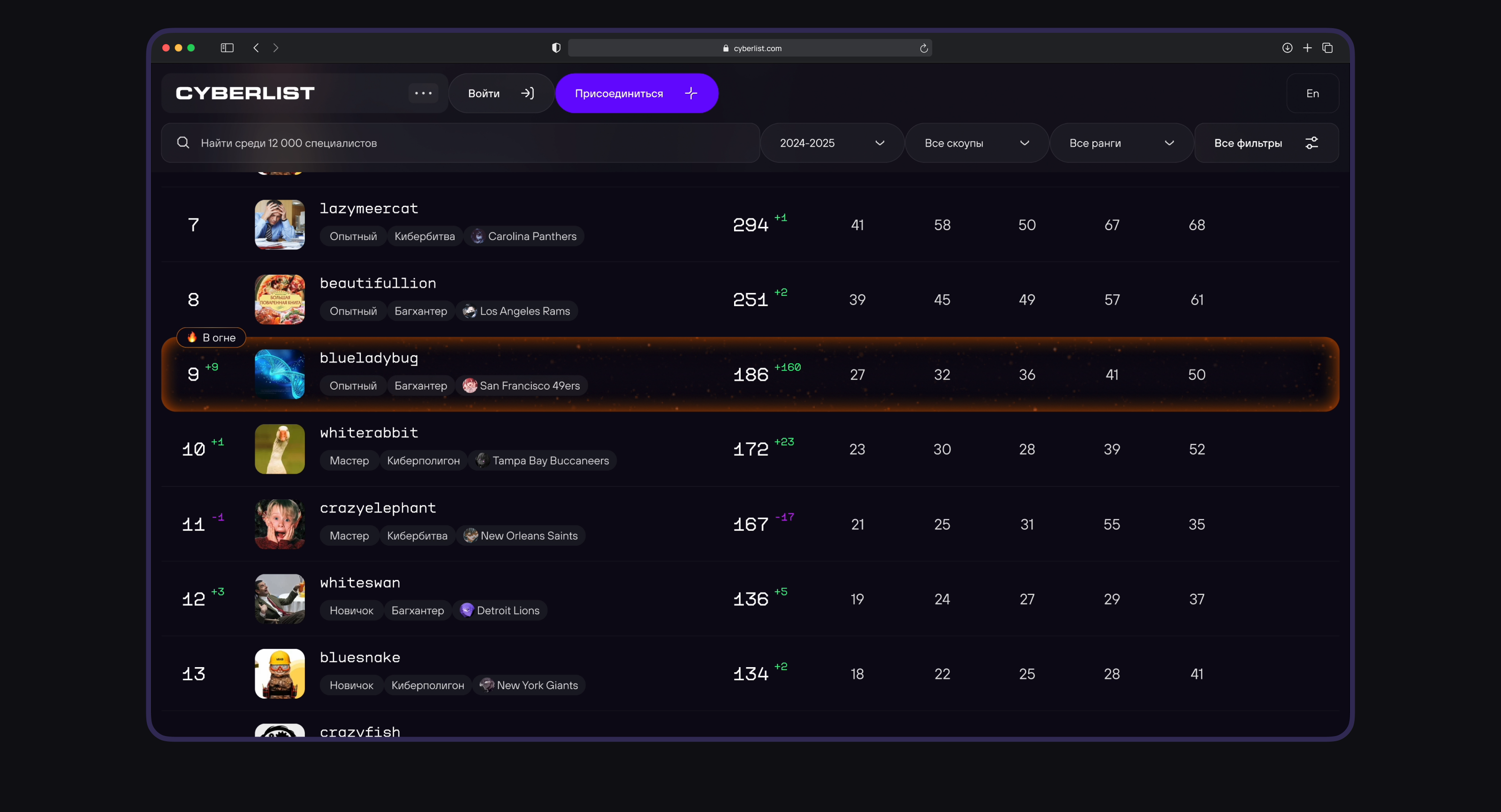Click the privacy shield icon

coord(556,48)
